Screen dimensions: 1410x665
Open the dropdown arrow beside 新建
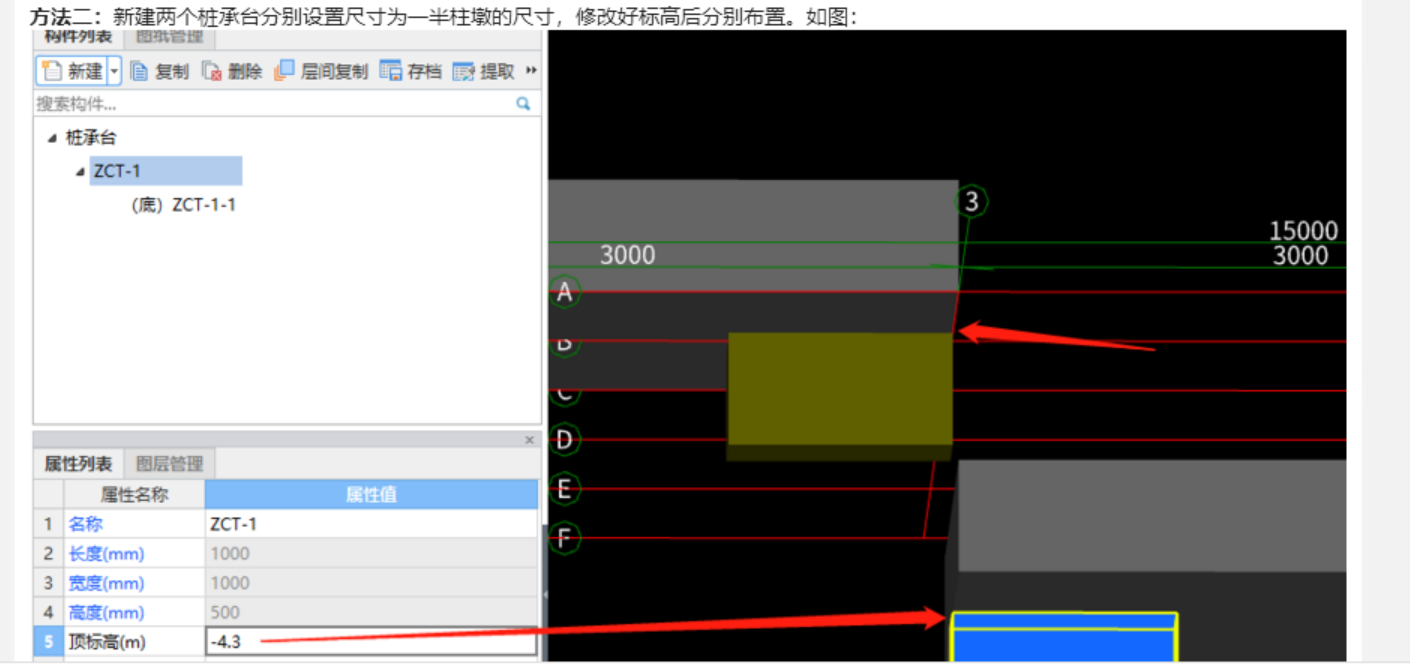click(114, 71)
